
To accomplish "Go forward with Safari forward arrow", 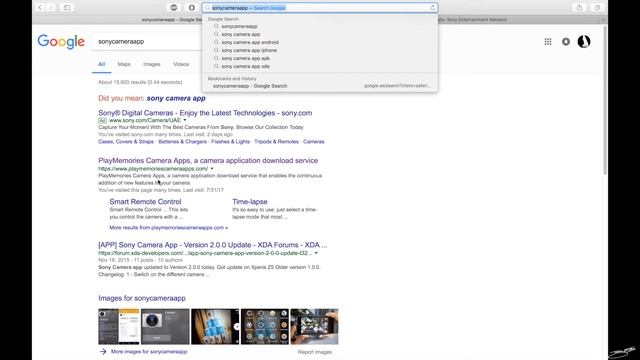I will pyautogui.click(x=51, y=7).
